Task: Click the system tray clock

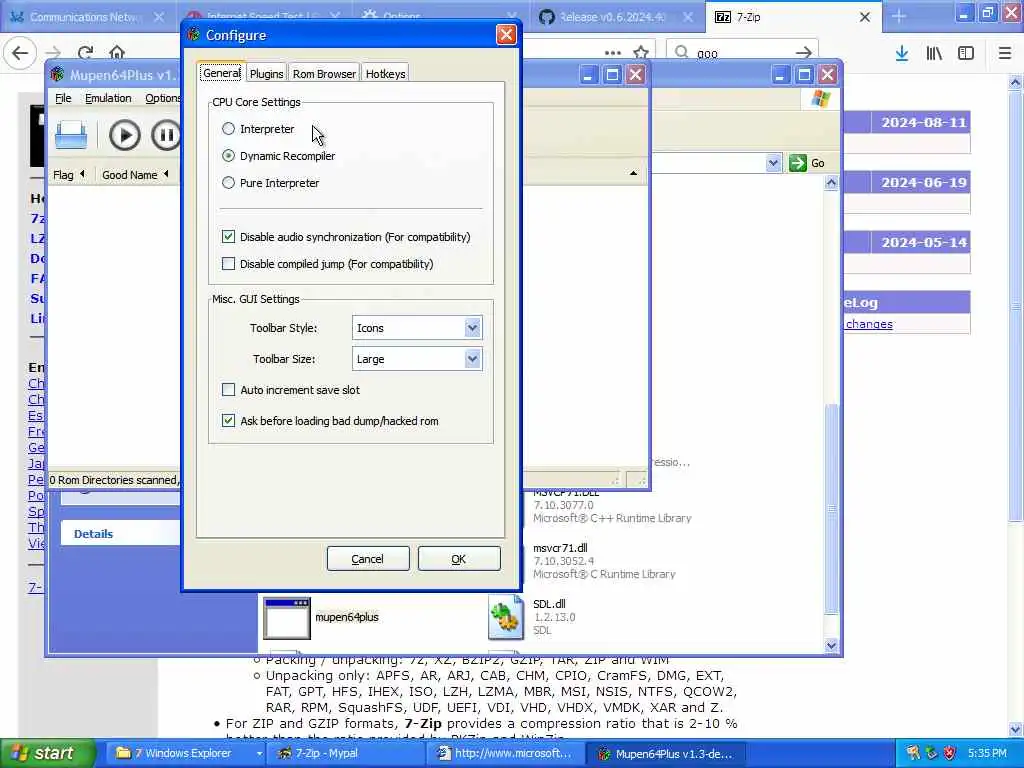Action: click(x=987, y=754)
